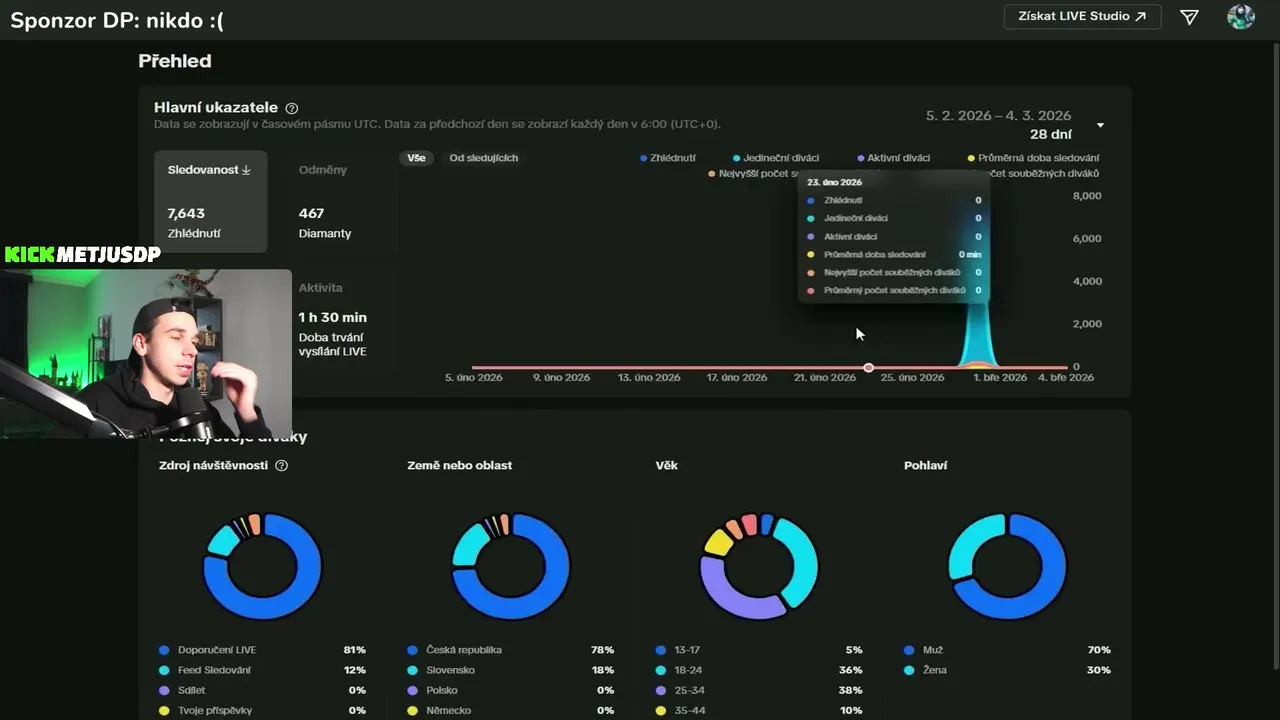Toggle the 'Jedineční diváci' legend series
1280x720 pixels.
click(776, 158)
